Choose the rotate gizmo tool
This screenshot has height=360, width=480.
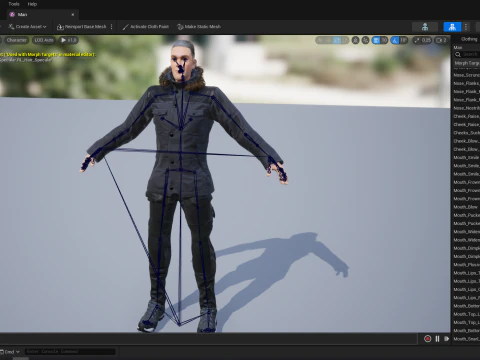337,40
